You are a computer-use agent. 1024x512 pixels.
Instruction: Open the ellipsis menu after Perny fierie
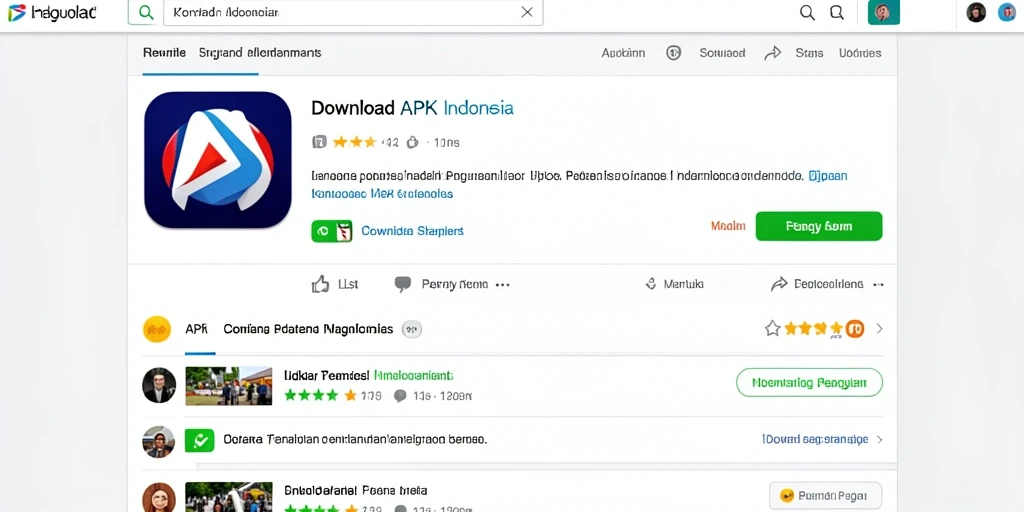[502, 285]
